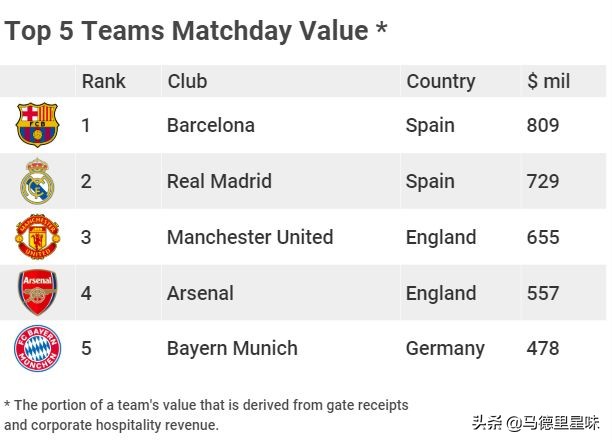Select the Bayern Munich club name
The height and width of the screenshot is (443, 612).
click(x=232, y=349)
